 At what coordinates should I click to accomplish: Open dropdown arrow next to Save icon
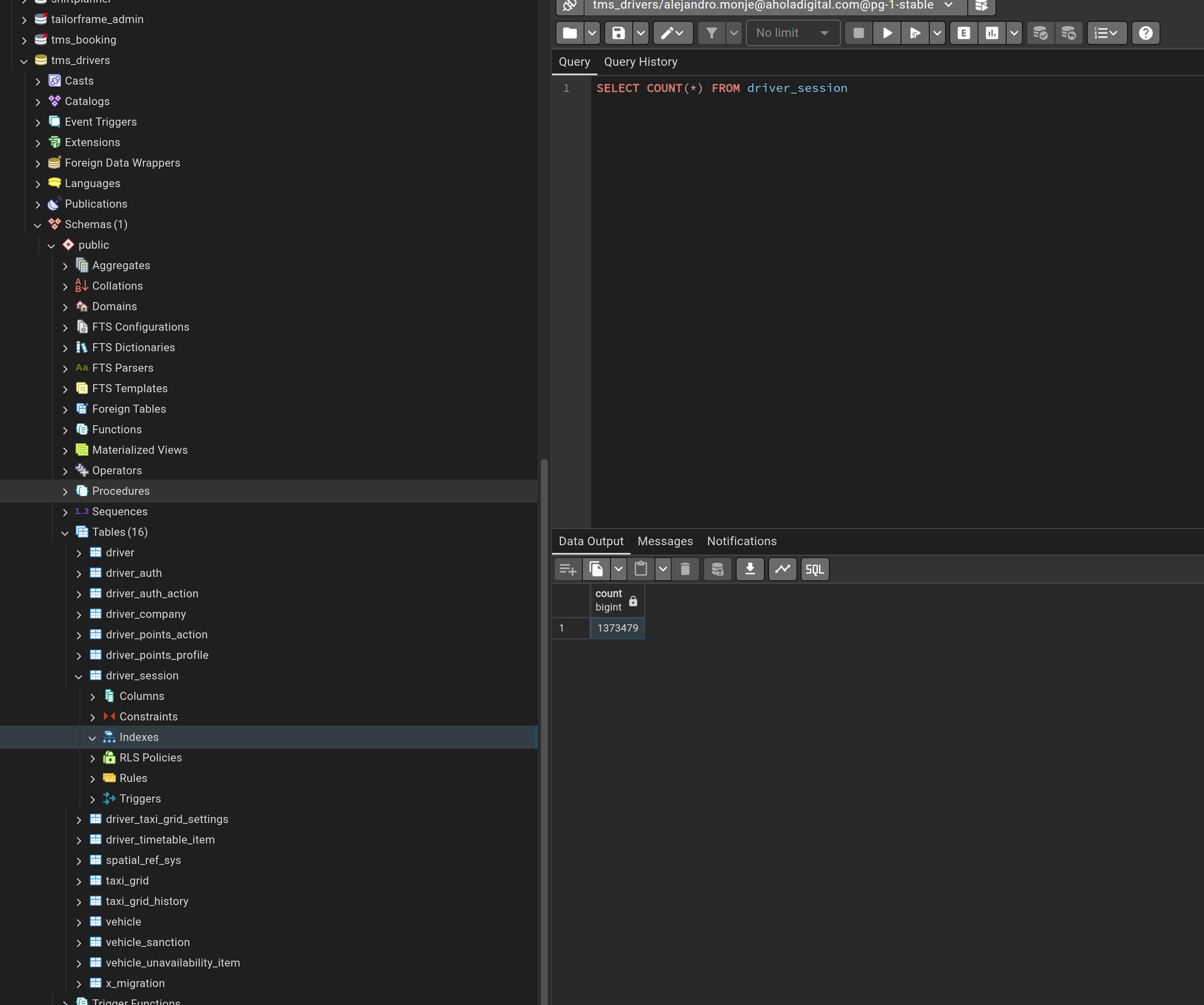pos(641,33)
